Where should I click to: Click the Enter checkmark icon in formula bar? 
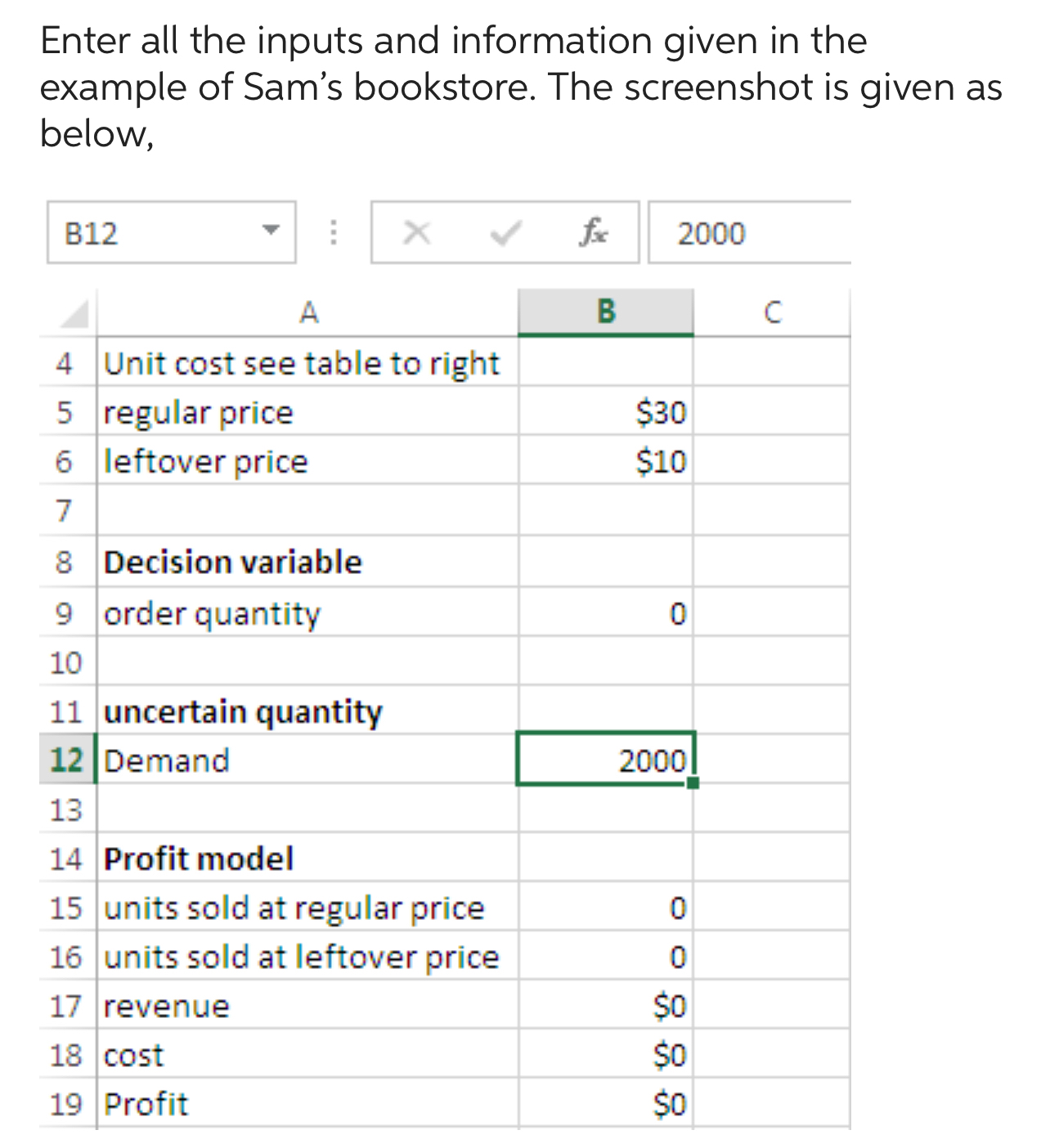pos(505,232)
